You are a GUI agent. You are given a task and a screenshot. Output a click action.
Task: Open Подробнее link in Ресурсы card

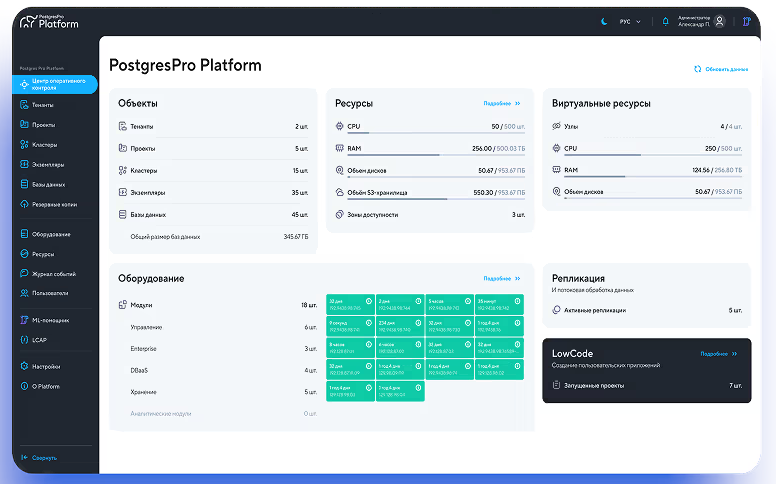coord(502,103)
